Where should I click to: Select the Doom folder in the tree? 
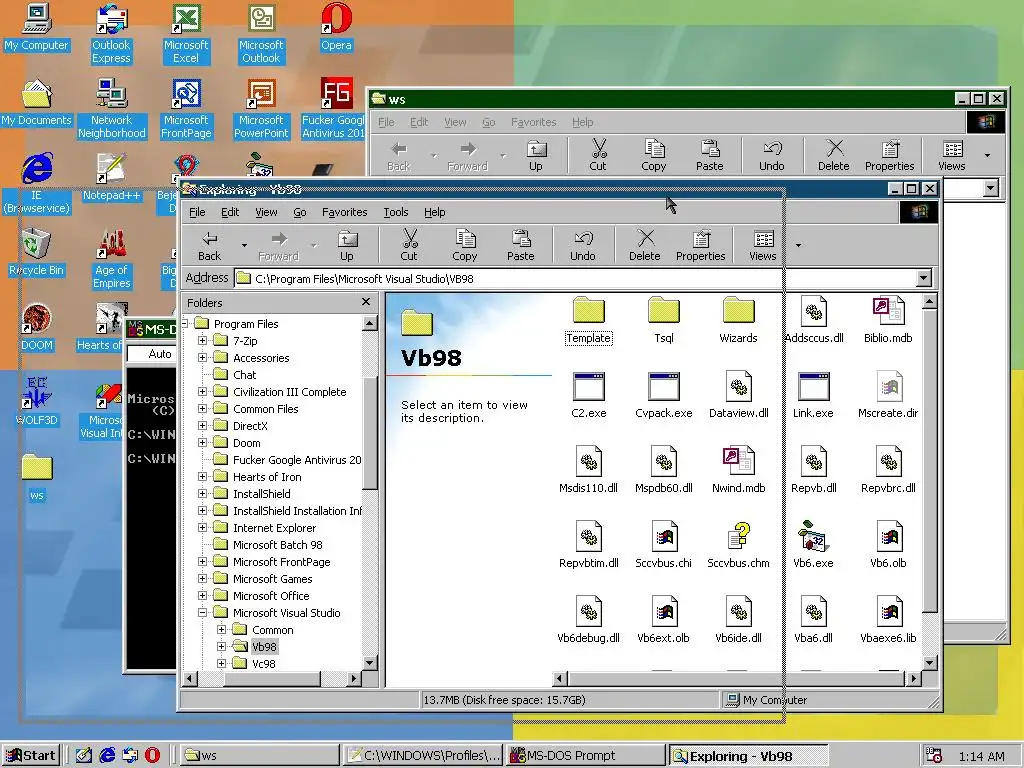(x=247, y=443)
